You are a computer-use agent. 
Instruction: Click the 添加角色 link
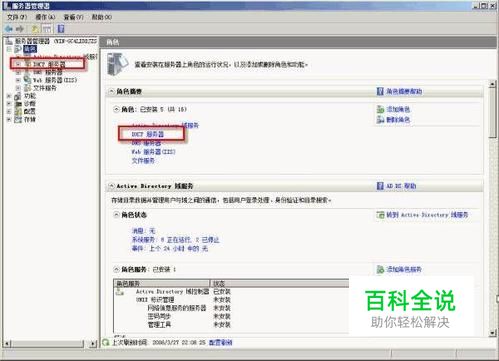click(398, 109)
